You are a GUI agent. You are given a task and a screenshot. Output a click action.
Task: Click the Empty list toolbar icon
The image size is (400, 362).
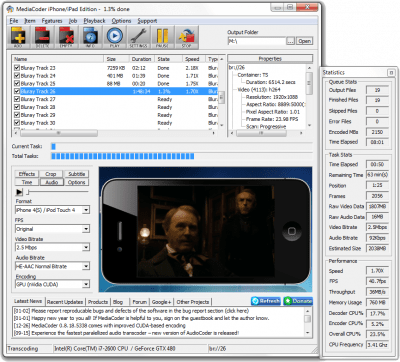pyautogui.click(x=66, y=37)
